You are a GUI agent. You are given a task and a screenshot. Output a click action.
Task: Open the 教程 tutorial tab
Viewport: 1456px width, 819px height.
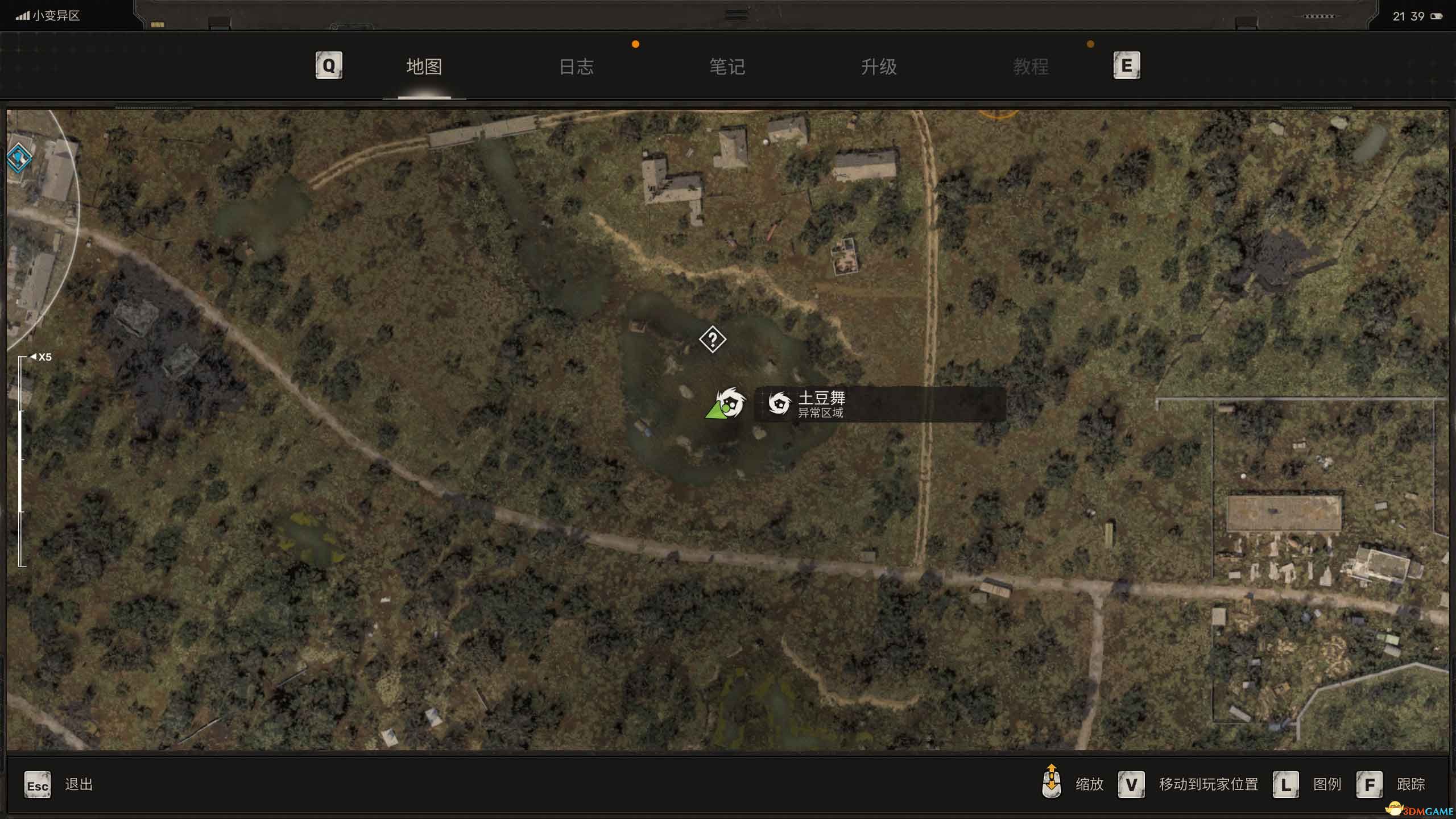[x=1031, y=67]
